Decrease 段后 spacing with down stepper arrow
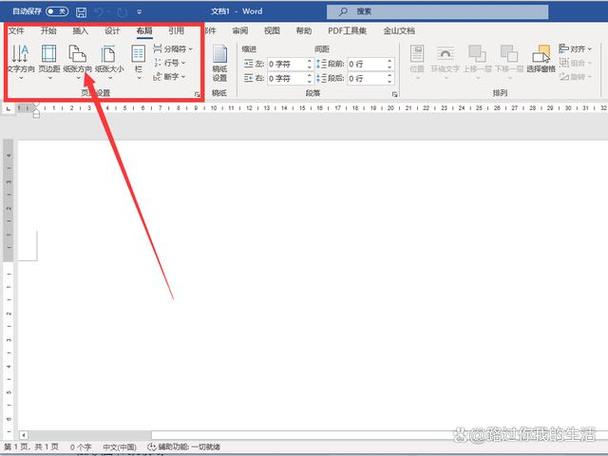The width and height of the screenshot is (608, 456). (389, 81)
